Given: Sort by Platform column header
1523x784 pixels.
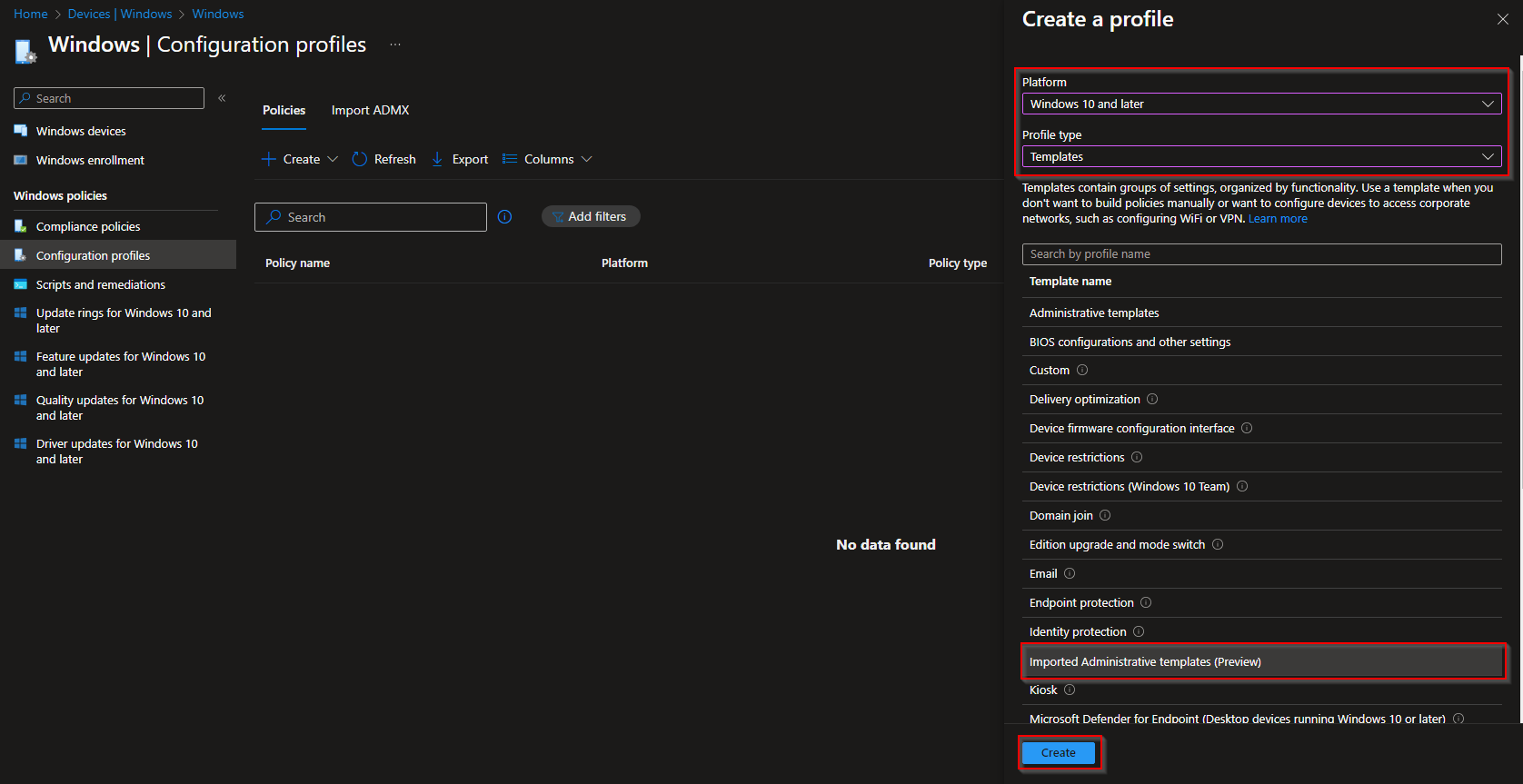Looking at the screenshot, I should point(624,263).
